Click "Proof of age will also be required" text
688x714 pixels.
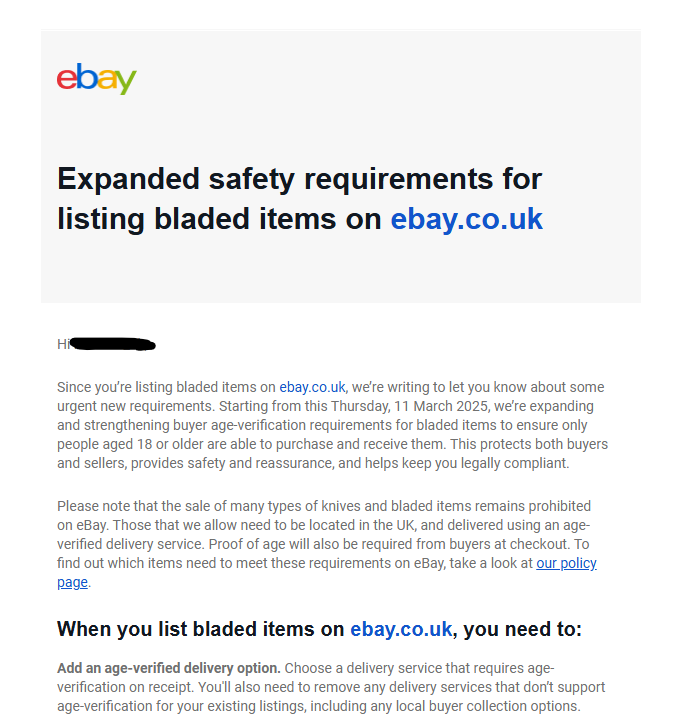pos(442,544)
